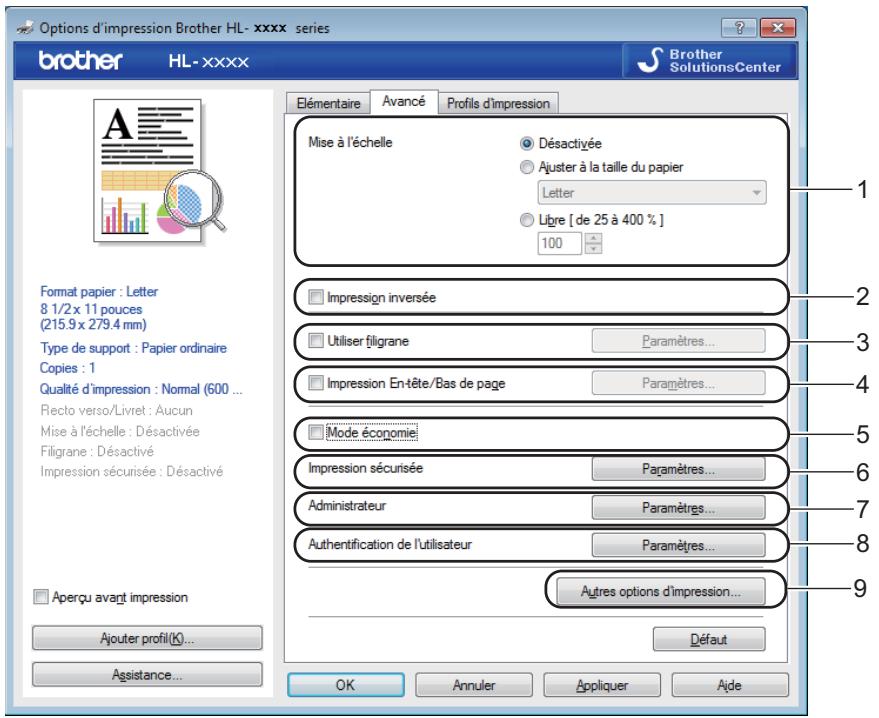Click the page preview thumbnail image
Viewport: 879px width, 718px height.
[x=159, y=170]
